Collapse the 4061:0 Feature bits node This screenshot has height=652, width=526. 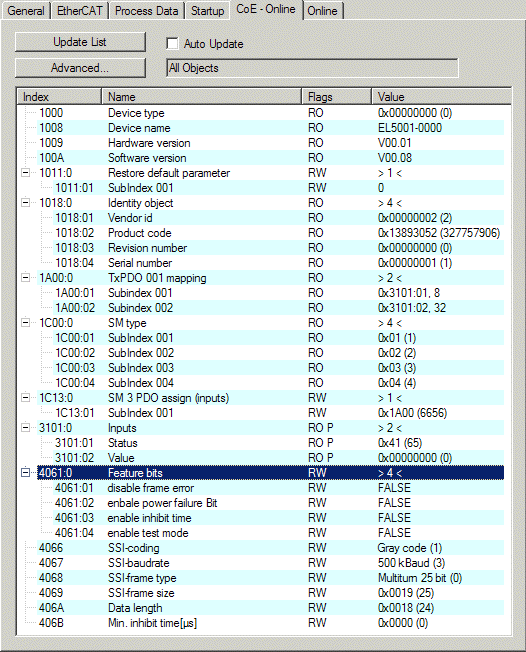tap(25, 472)
